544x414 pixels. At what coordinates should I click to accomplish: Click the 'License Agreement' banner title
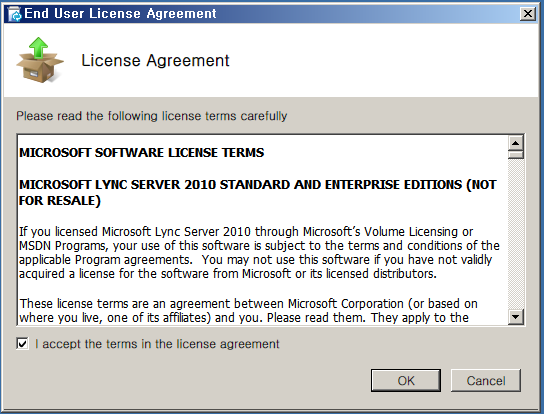click(x=155, y=61)
